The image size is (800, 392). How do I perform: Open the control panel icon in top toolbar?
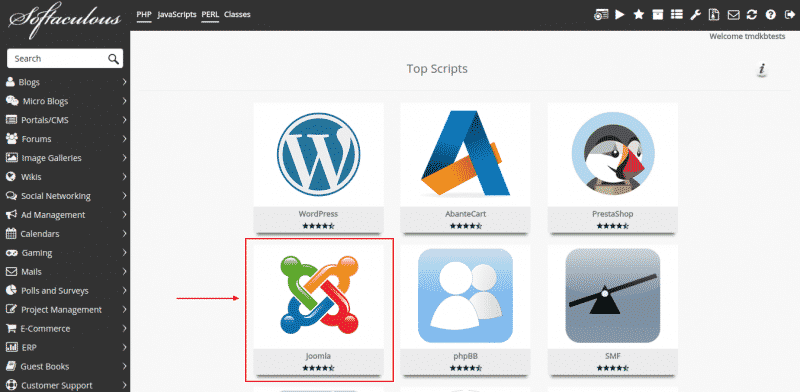[x=601, y=15]
